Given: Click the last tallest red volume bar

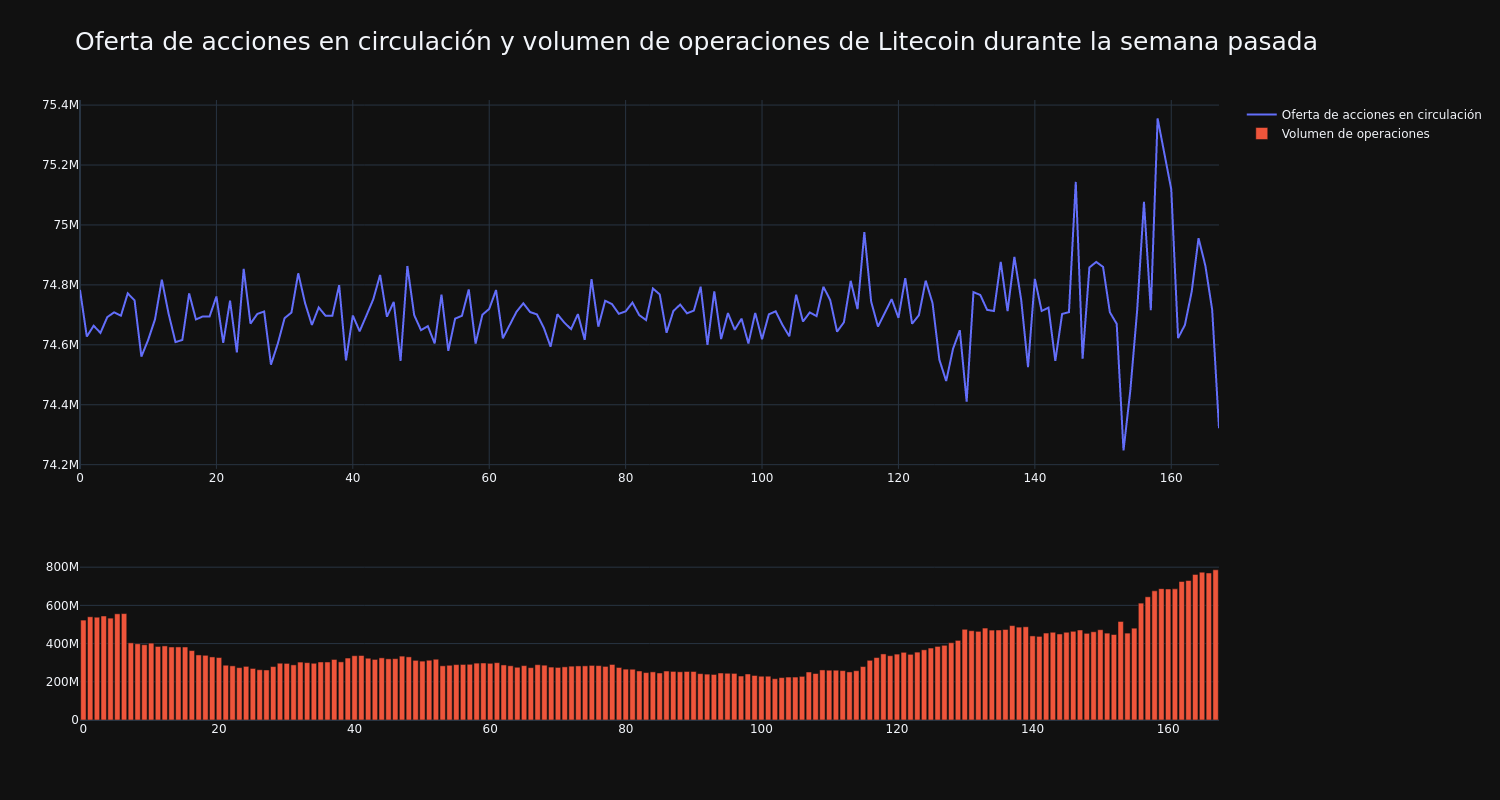Looking at the screenshot, I should pyautogui.click(x=1215, y=645).
